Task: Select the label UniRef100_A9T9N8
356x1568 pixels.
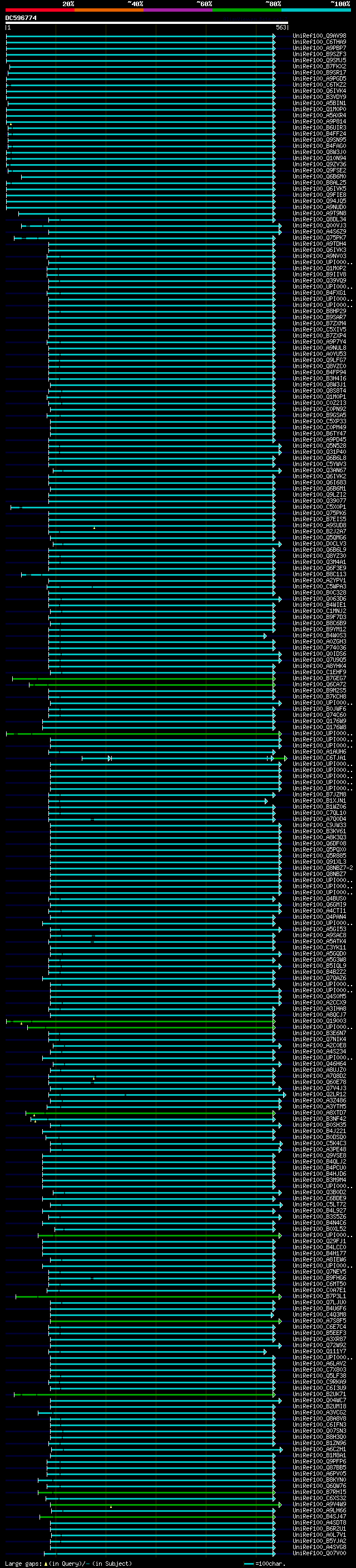Action: (319, 214)
